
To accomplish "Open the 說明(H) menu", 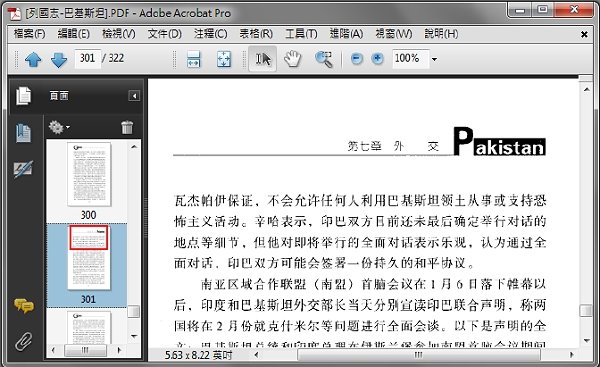I will point(441,34).
